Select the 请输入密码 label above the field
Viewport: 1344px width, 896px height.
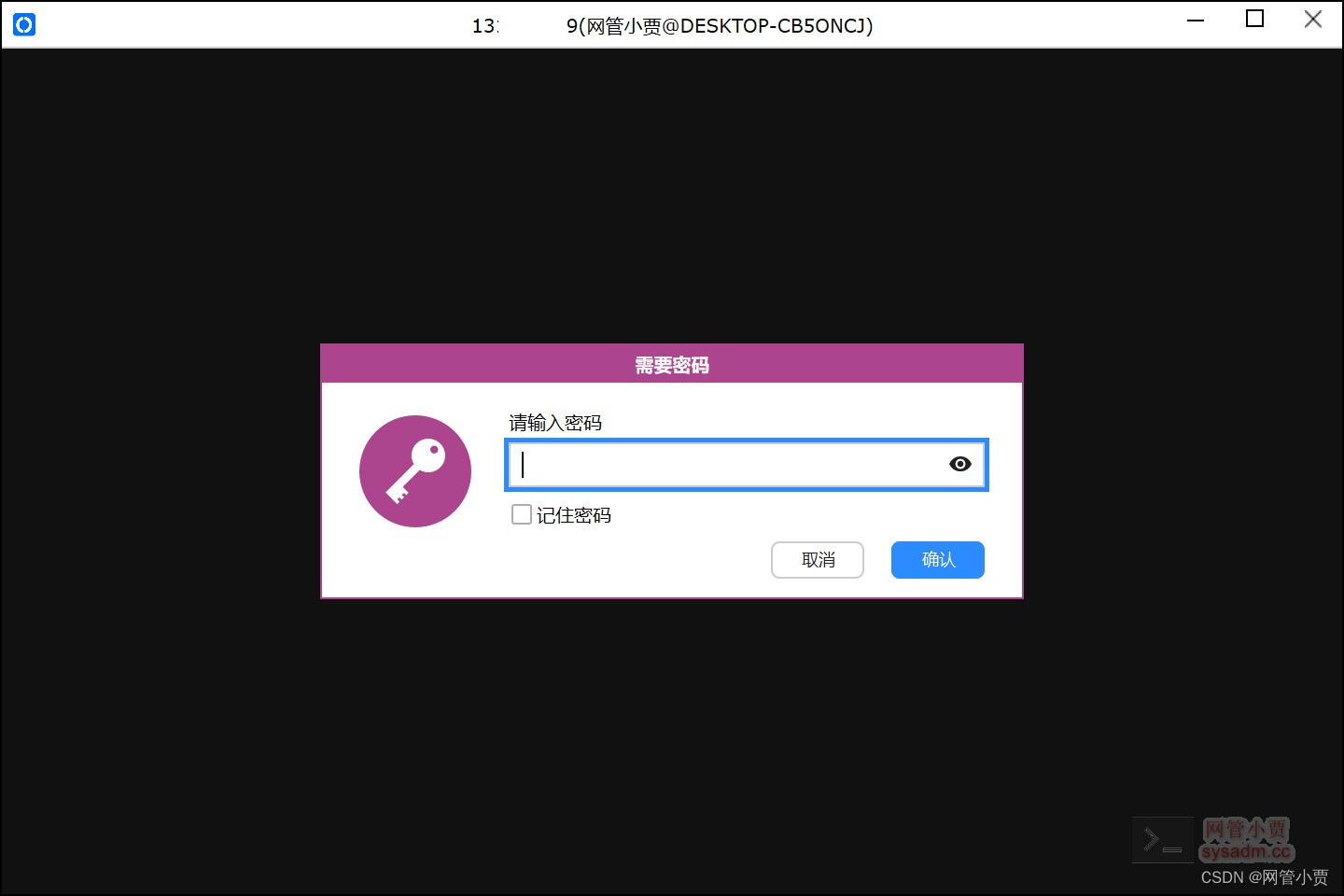554,423
